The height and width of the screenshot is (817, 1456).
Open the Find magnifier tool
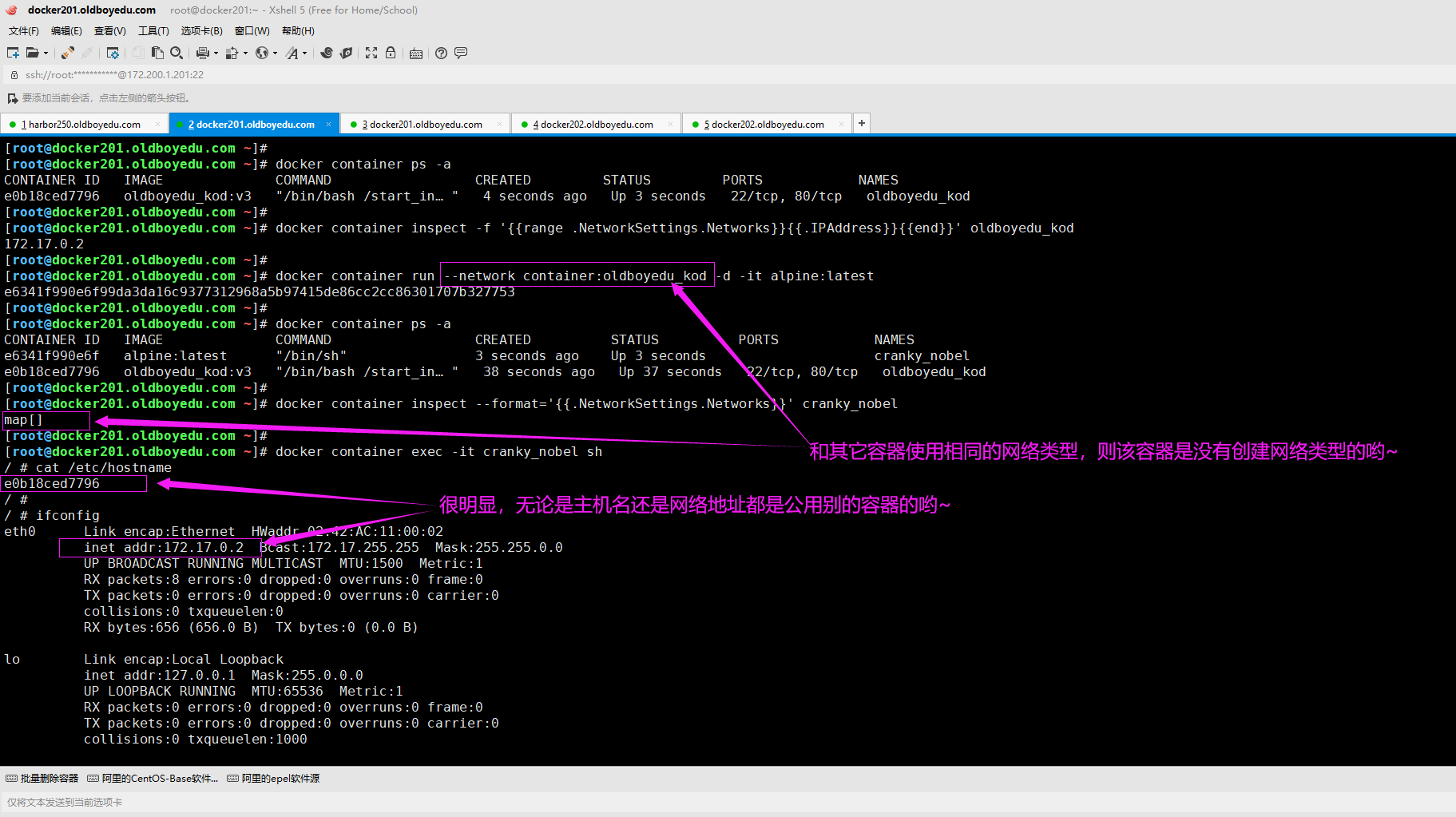click(177, 53)
